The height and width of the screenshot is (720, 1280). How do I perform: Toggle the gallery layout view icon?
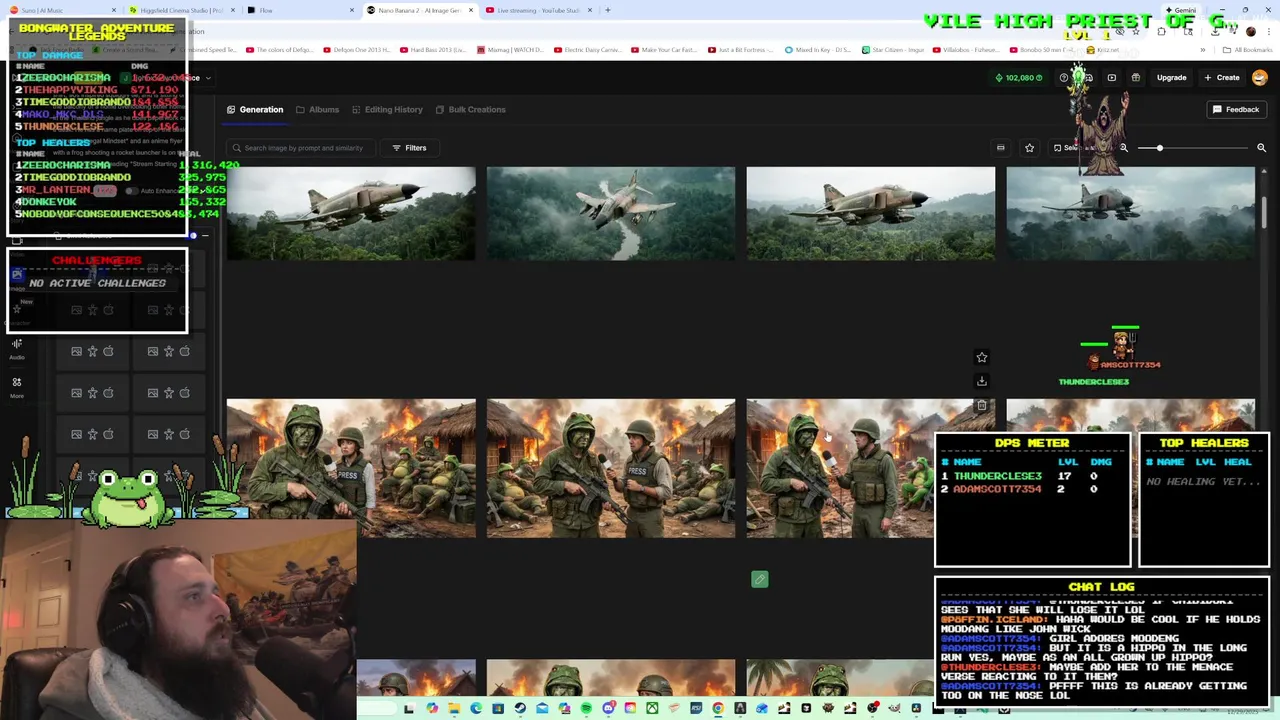[x=1000, y=148]
